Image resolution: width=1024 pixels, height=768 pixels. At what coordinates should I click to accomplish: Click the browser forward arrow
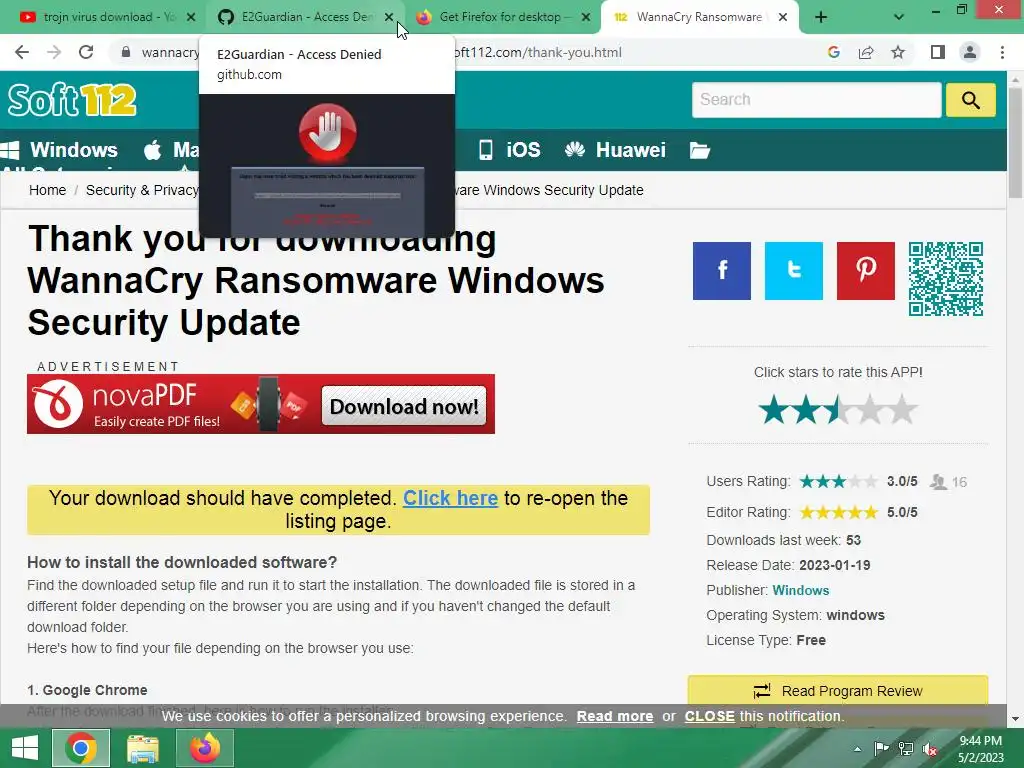pos(54,52)
